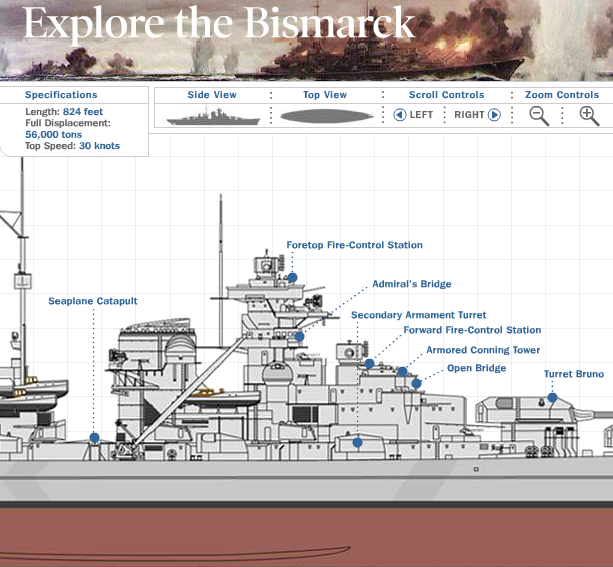Image resolution: width=613 pixels, height=567 pixels.
Task: Open the Top View tab label
Action: click(325, 95)
